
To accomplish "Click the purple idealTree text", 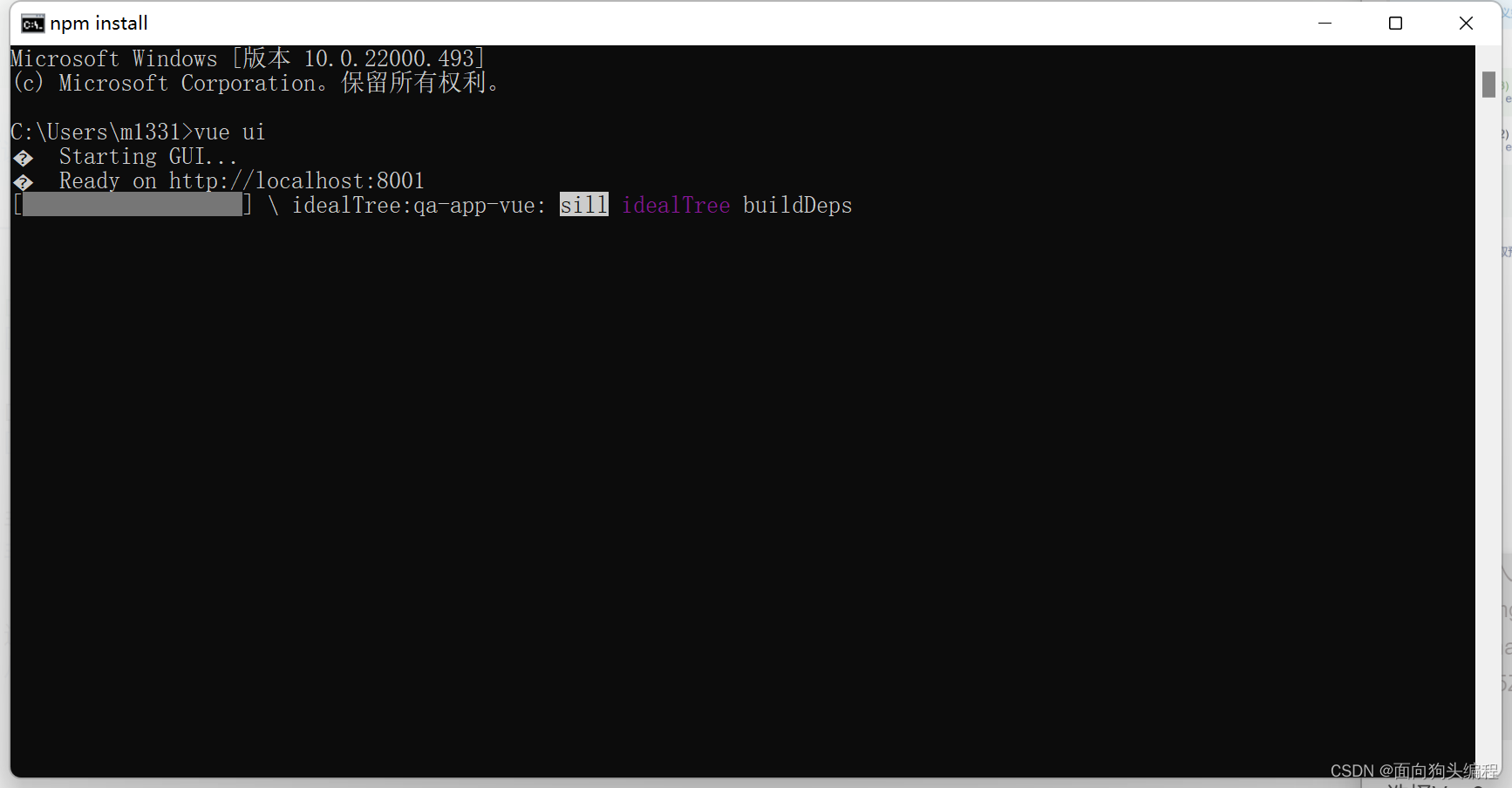I will [x=675, y=206].
